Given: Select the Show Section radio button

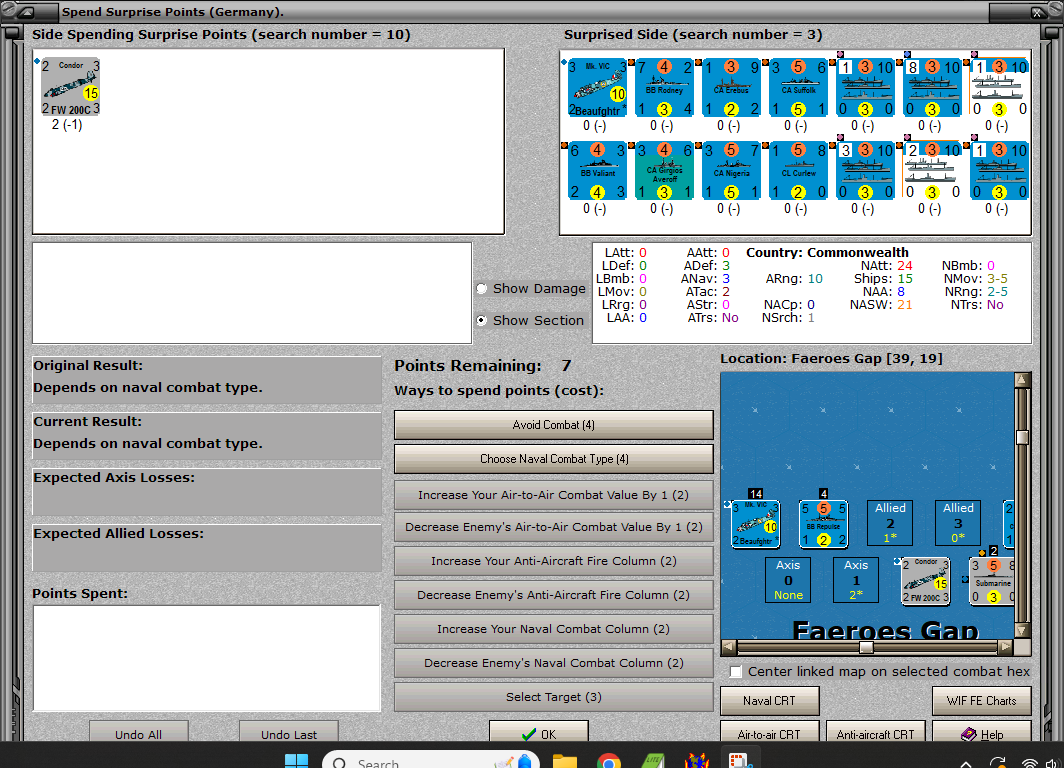Looking at the screenshot, I should click(x=482, y=320).
